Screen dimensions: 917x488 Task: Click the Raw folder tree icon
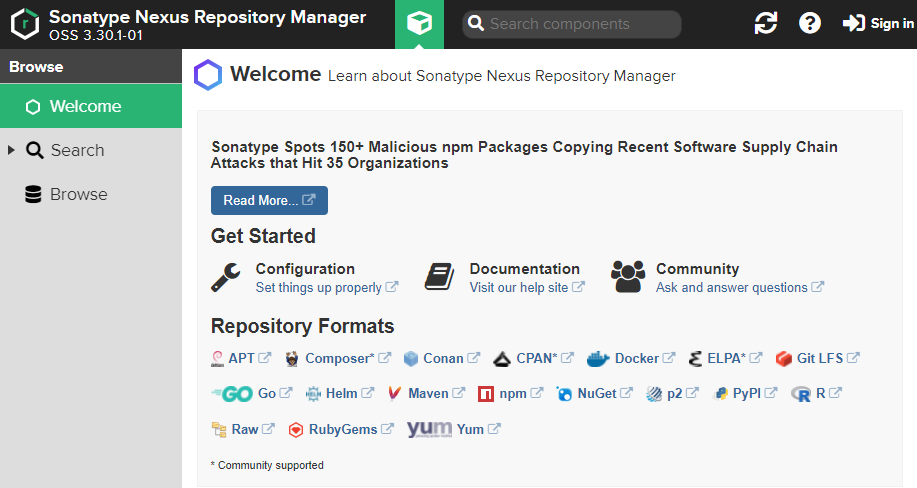(x=219, y=429)
